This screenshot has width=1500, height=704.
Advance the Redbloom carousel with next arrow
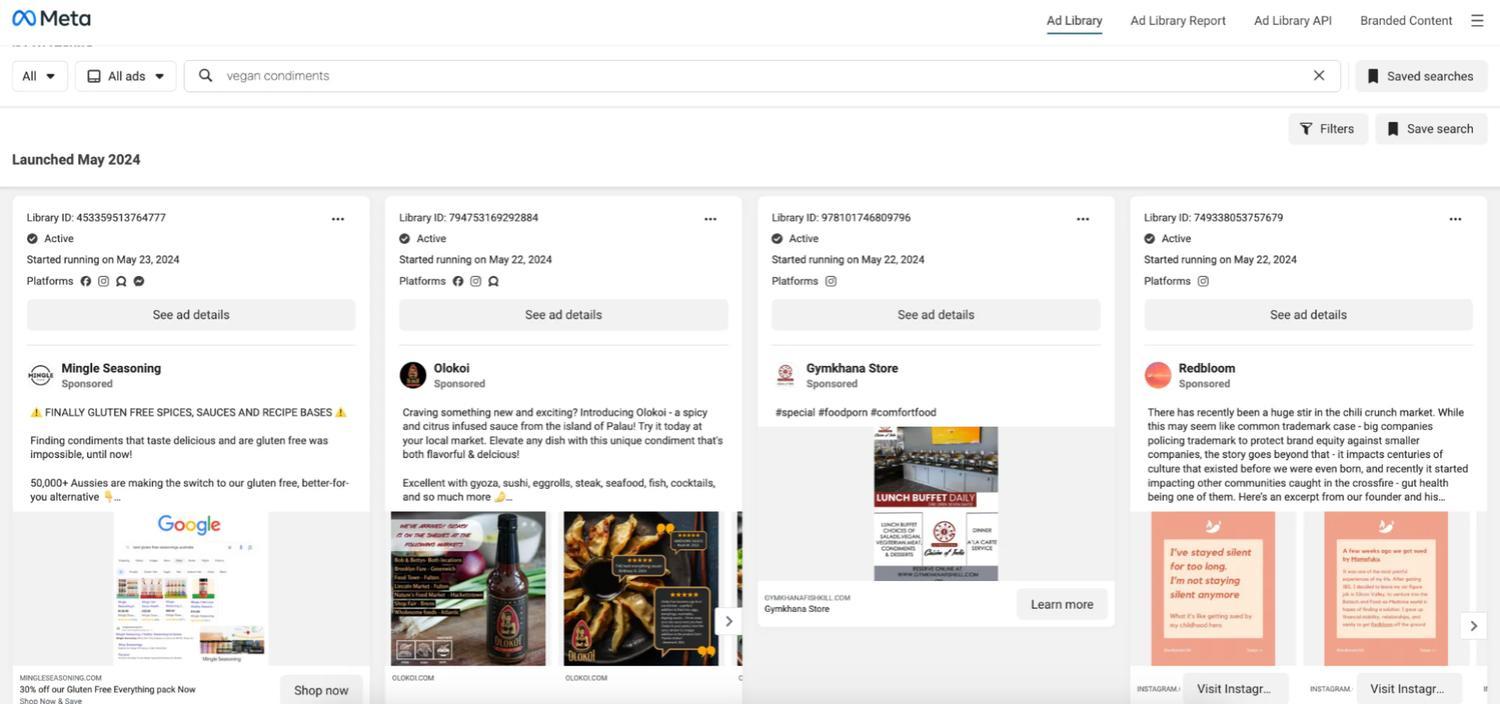[x=1473, y=626]
